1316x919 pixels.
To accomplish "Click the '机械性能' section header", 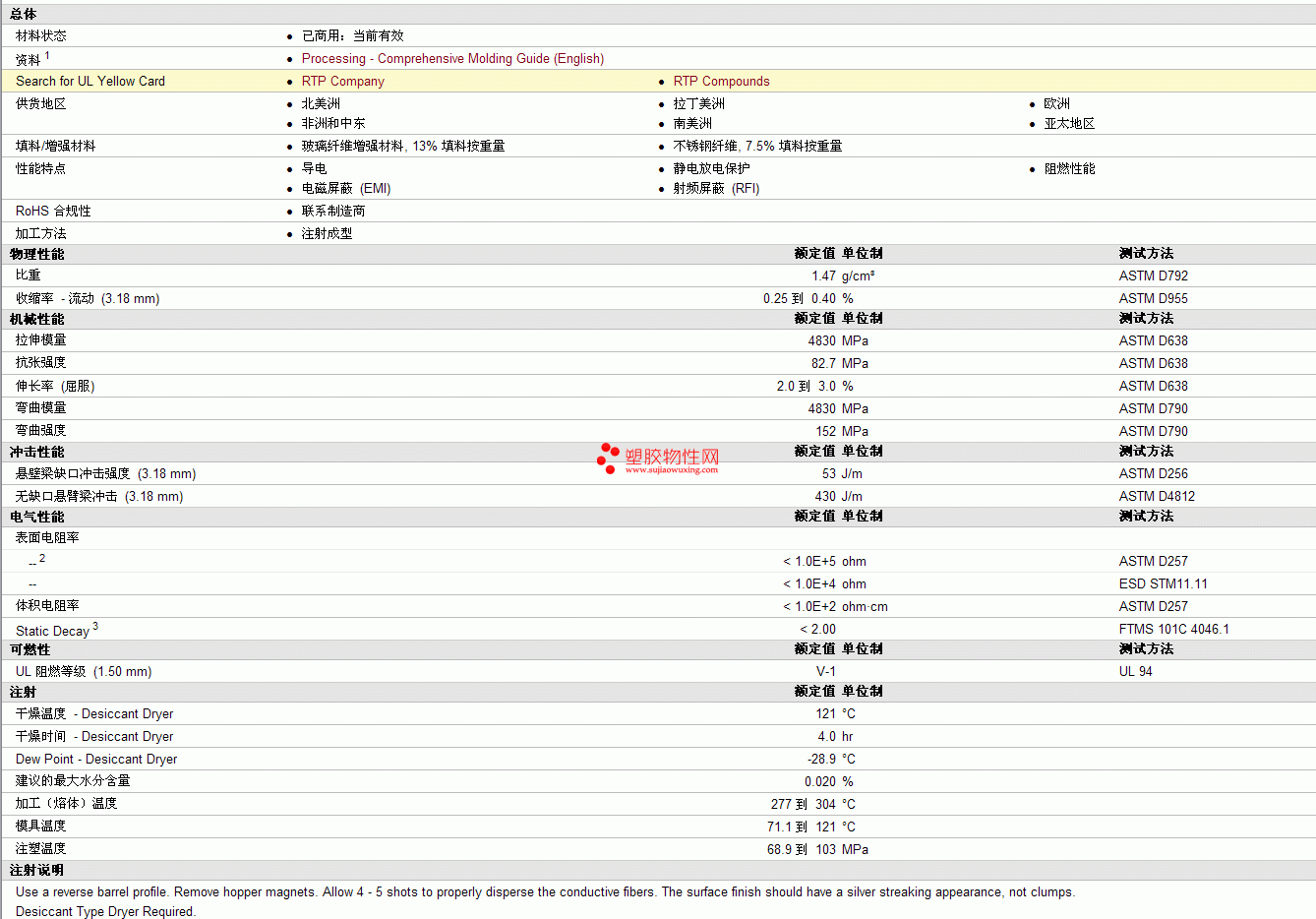I will 37,319.
